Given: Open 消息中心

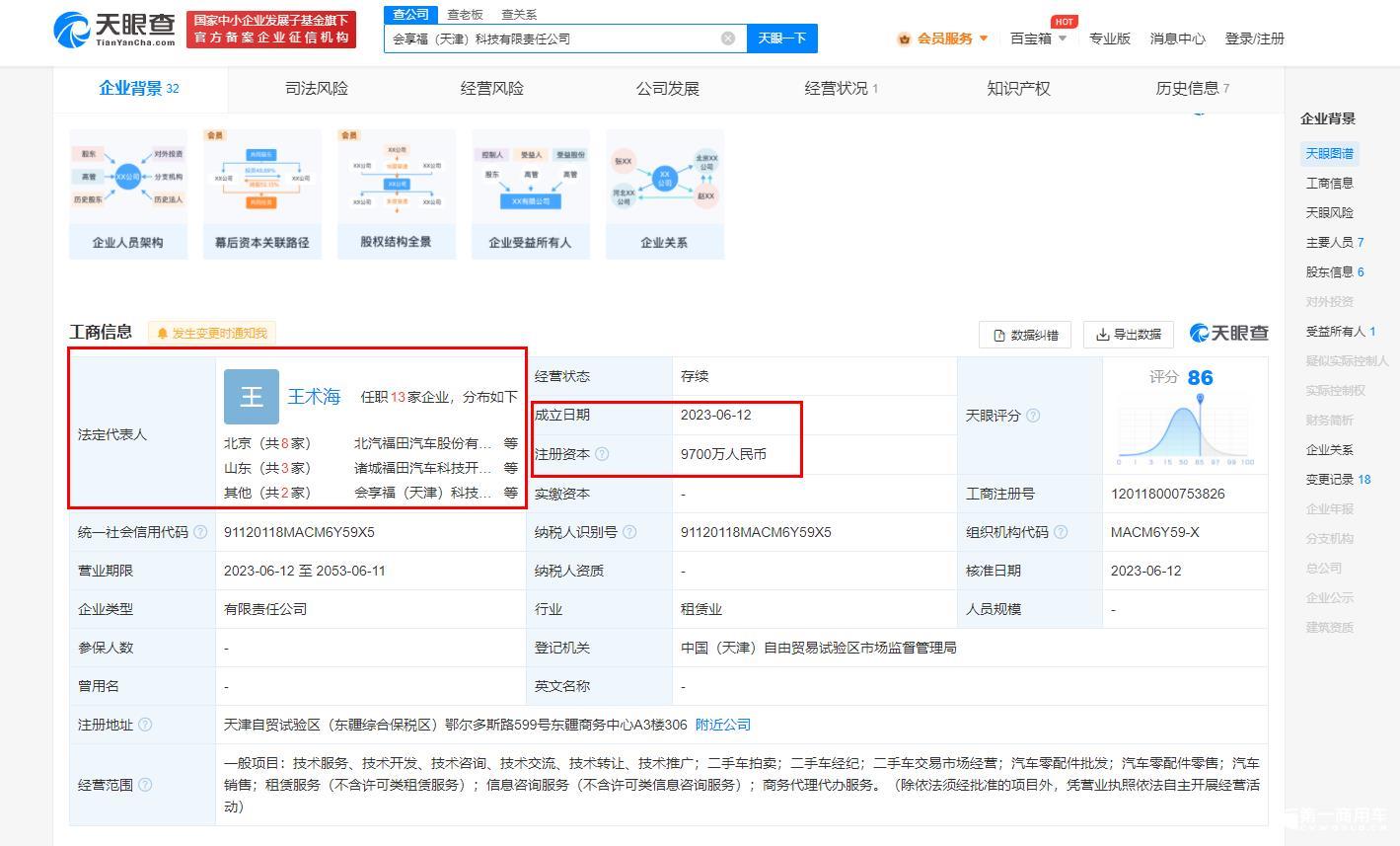Looking at the screenshot, I should [x=1177, y=38].
